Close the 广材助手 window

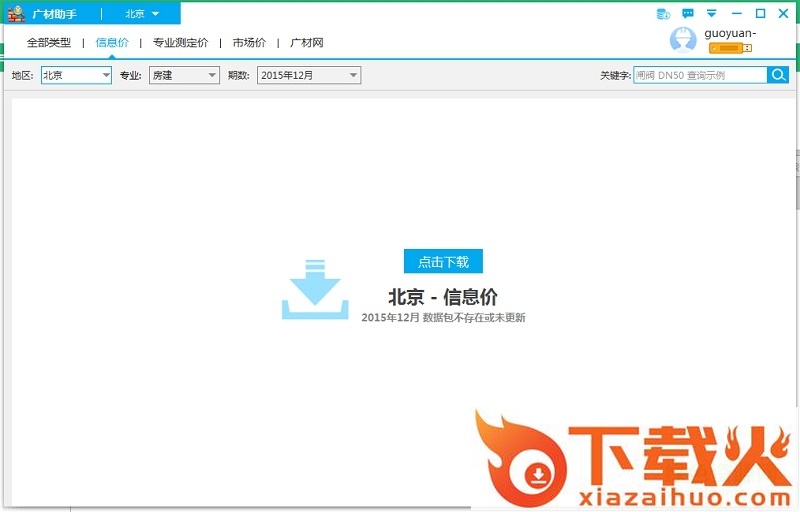tap(784, 13)
